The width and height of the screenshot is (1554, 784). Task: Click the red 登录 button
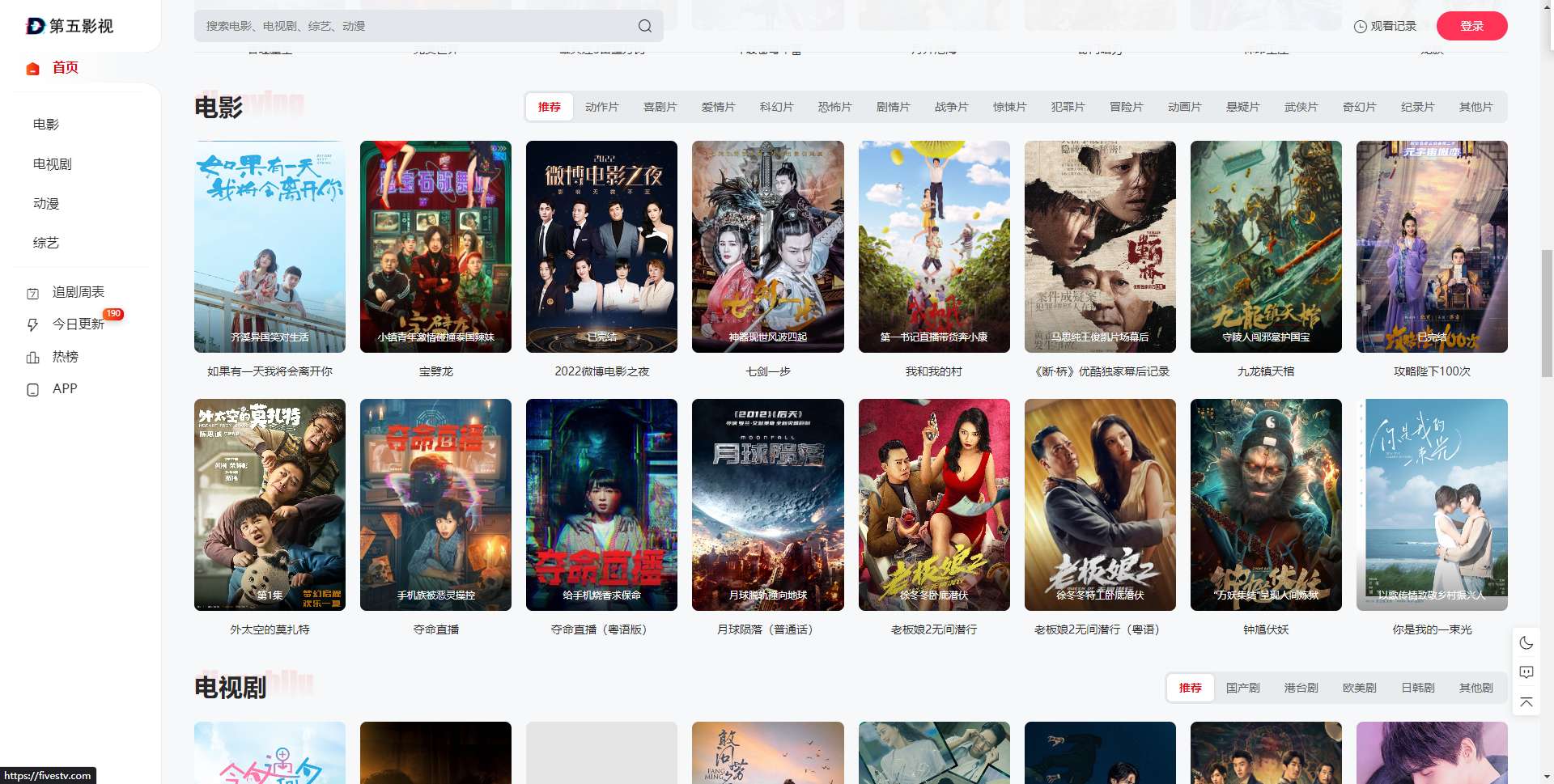(1471, 26)
